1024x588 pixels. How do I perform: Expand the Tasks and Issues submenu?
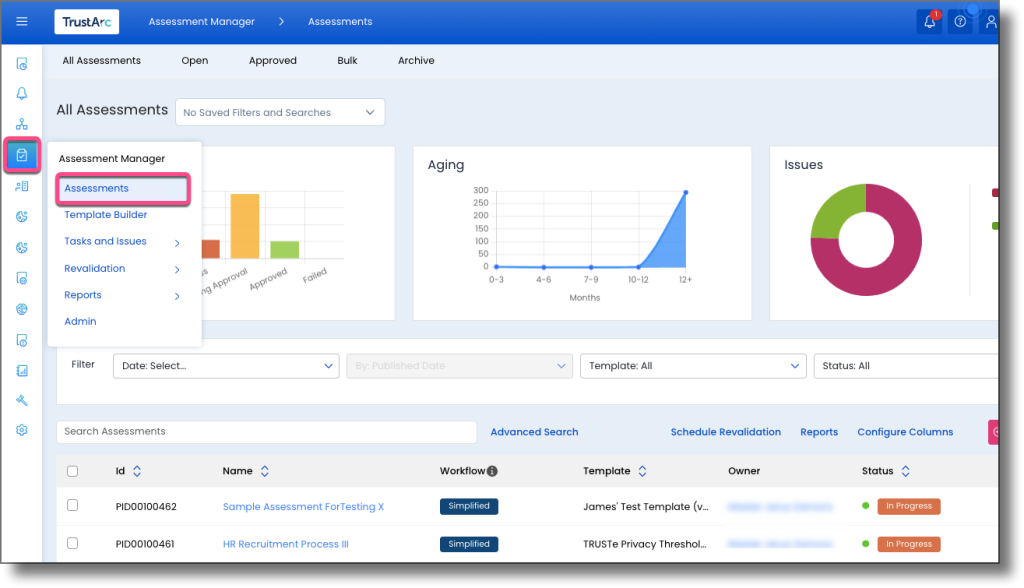click(177, 243)
